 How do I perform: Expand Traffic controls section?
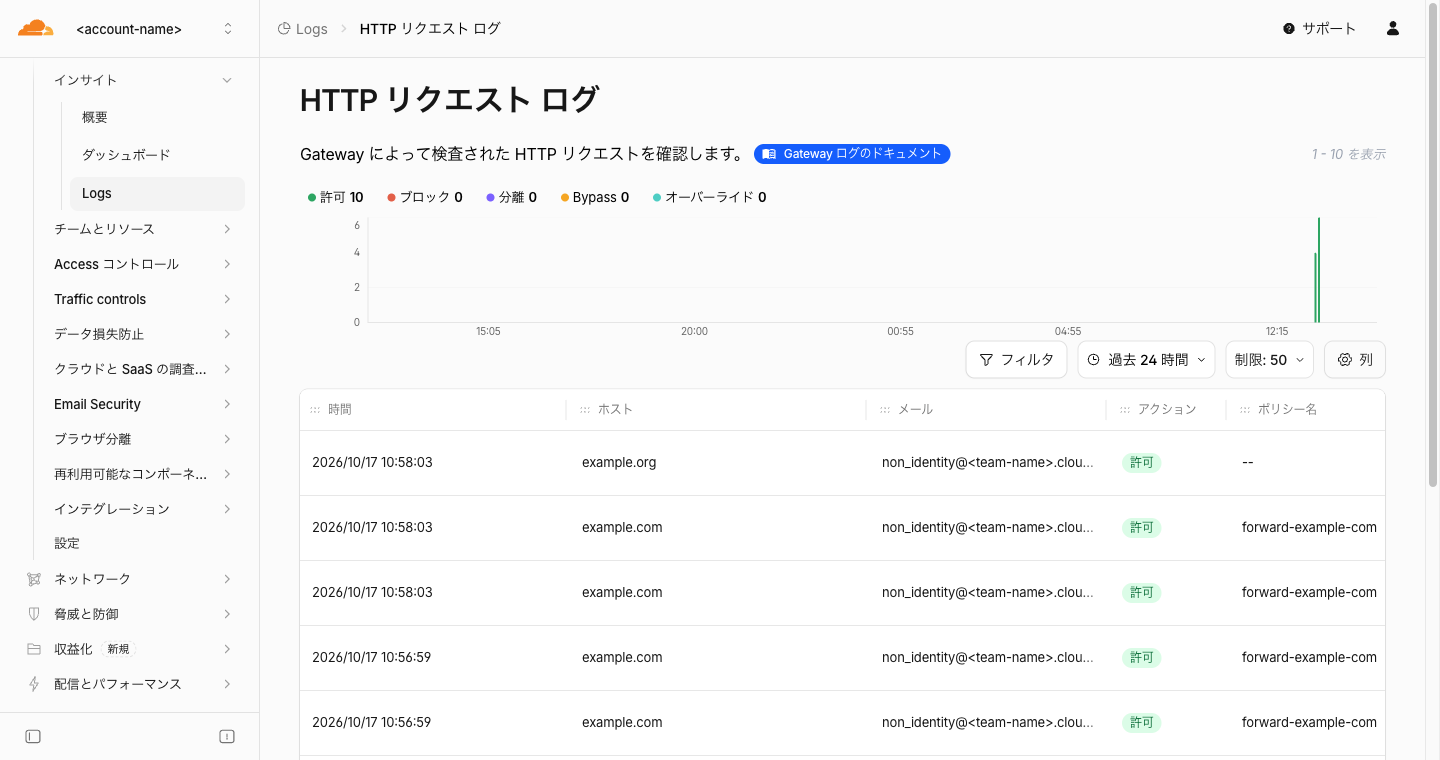coord(143,299)
